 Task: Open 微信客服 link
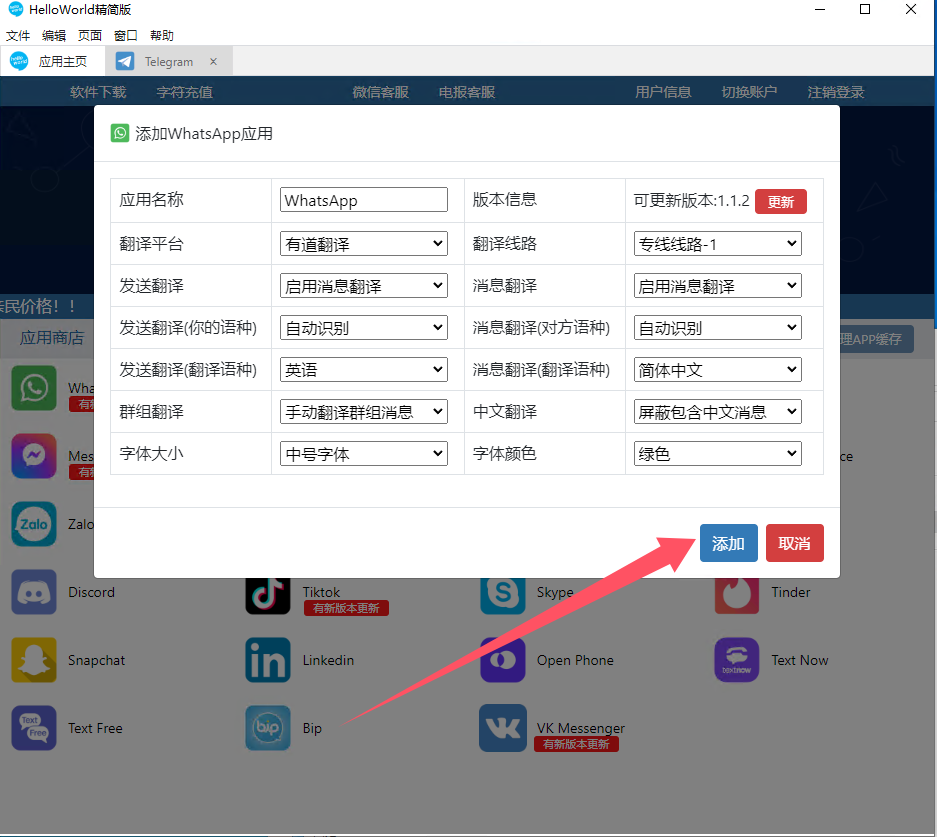click(x=381, y=92)
